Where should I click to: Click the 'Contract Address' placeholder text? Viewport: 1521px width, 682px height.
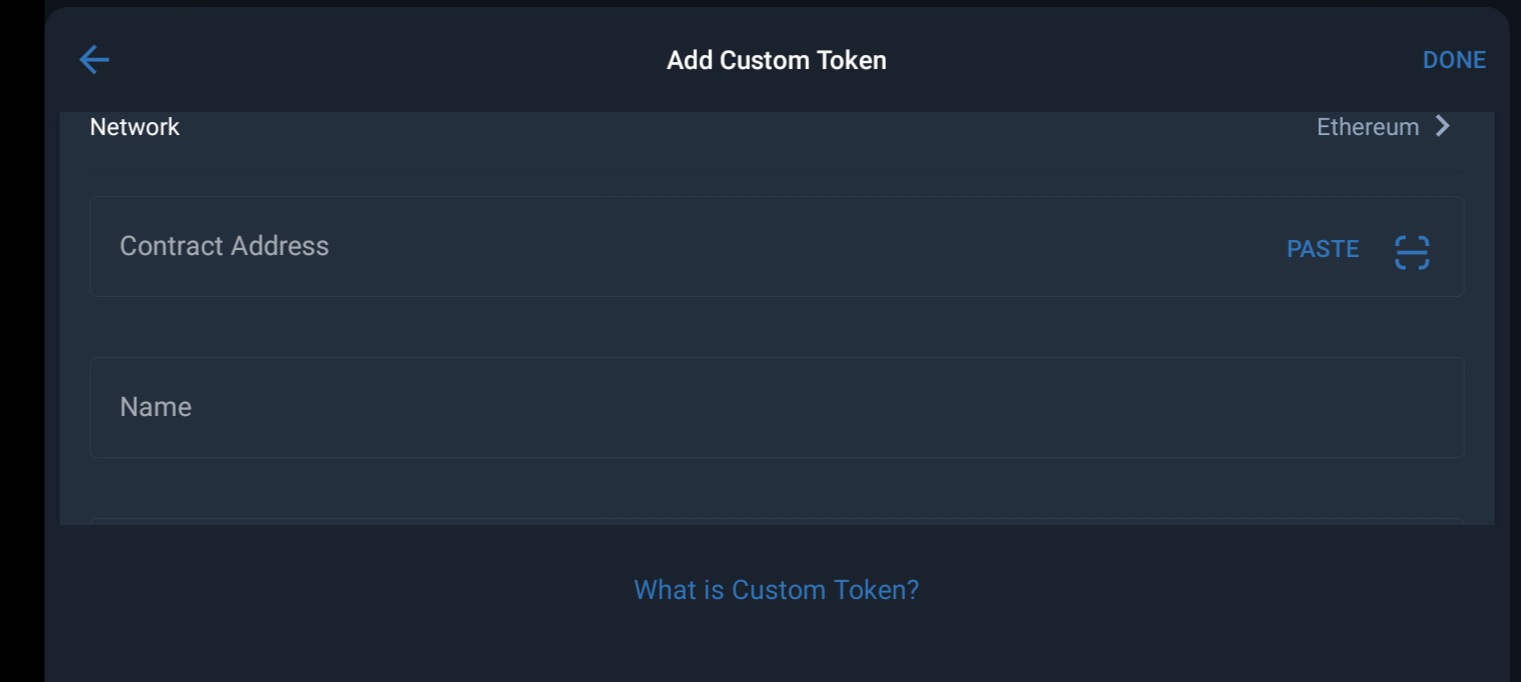click(x=224, y=246)
